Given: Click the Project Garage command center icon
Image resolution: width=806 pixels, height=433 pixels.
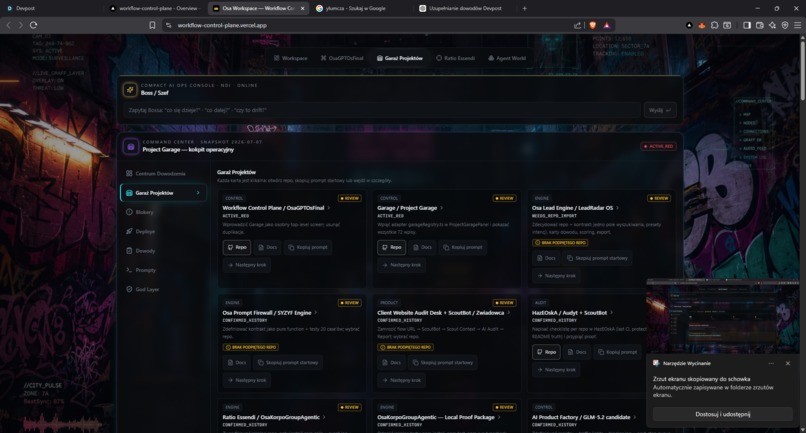Looking at the screenshot, I should pyautogui.click(x=131, y=147).
